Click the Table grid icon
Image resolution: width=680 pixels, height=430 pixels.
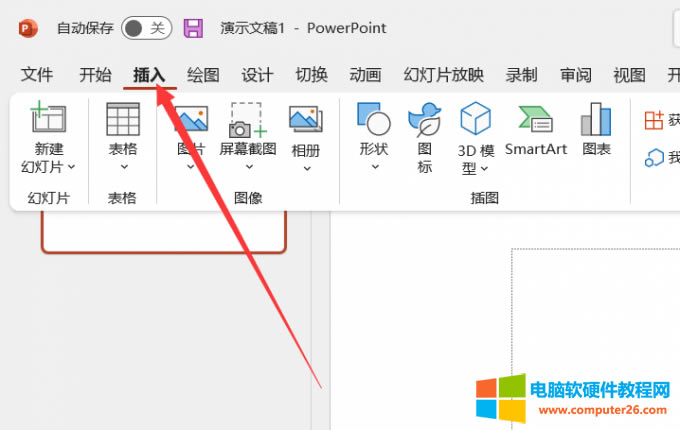pyautogui.click(x=123, y=119)
